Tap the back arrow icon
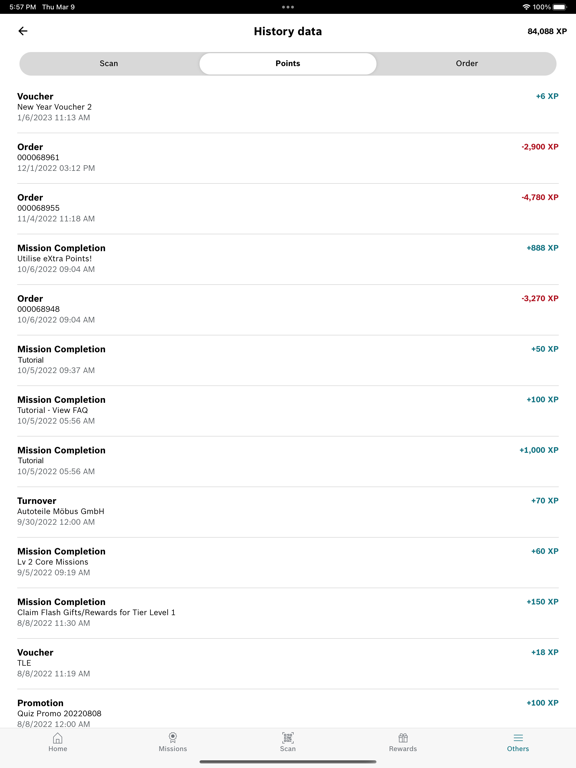This screenshot has height=768, width=576. tap(23, 31)
